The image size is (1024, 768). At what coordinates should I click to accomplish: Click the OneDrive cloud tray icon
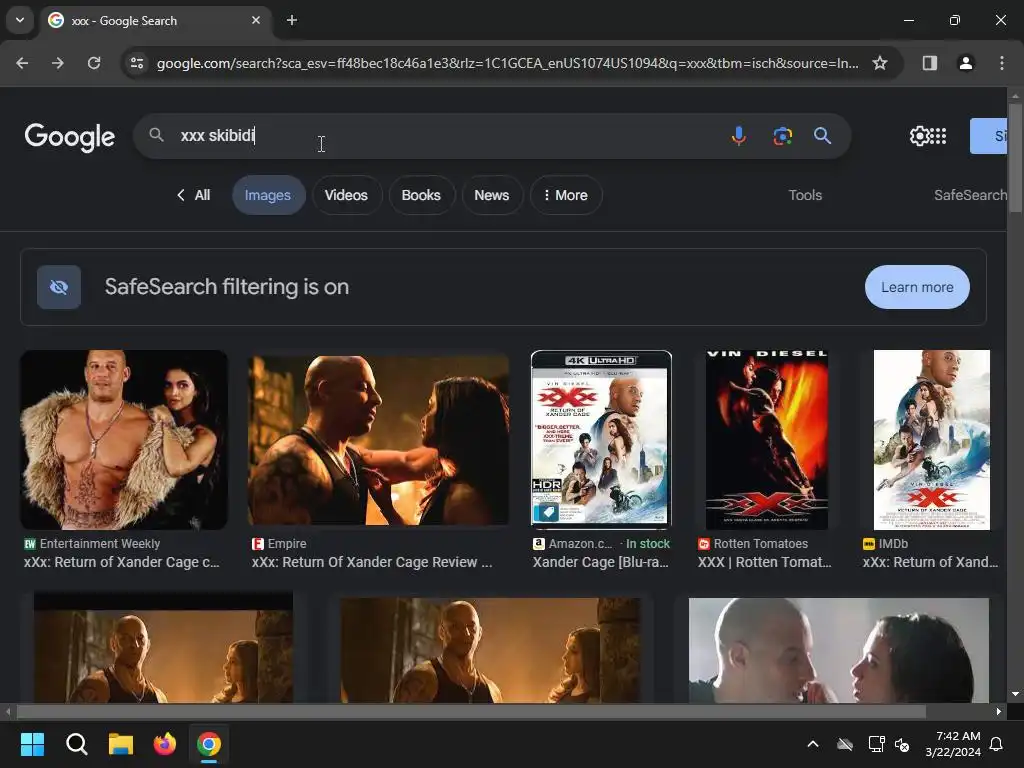pyautogui.click(x=845, y=744)
